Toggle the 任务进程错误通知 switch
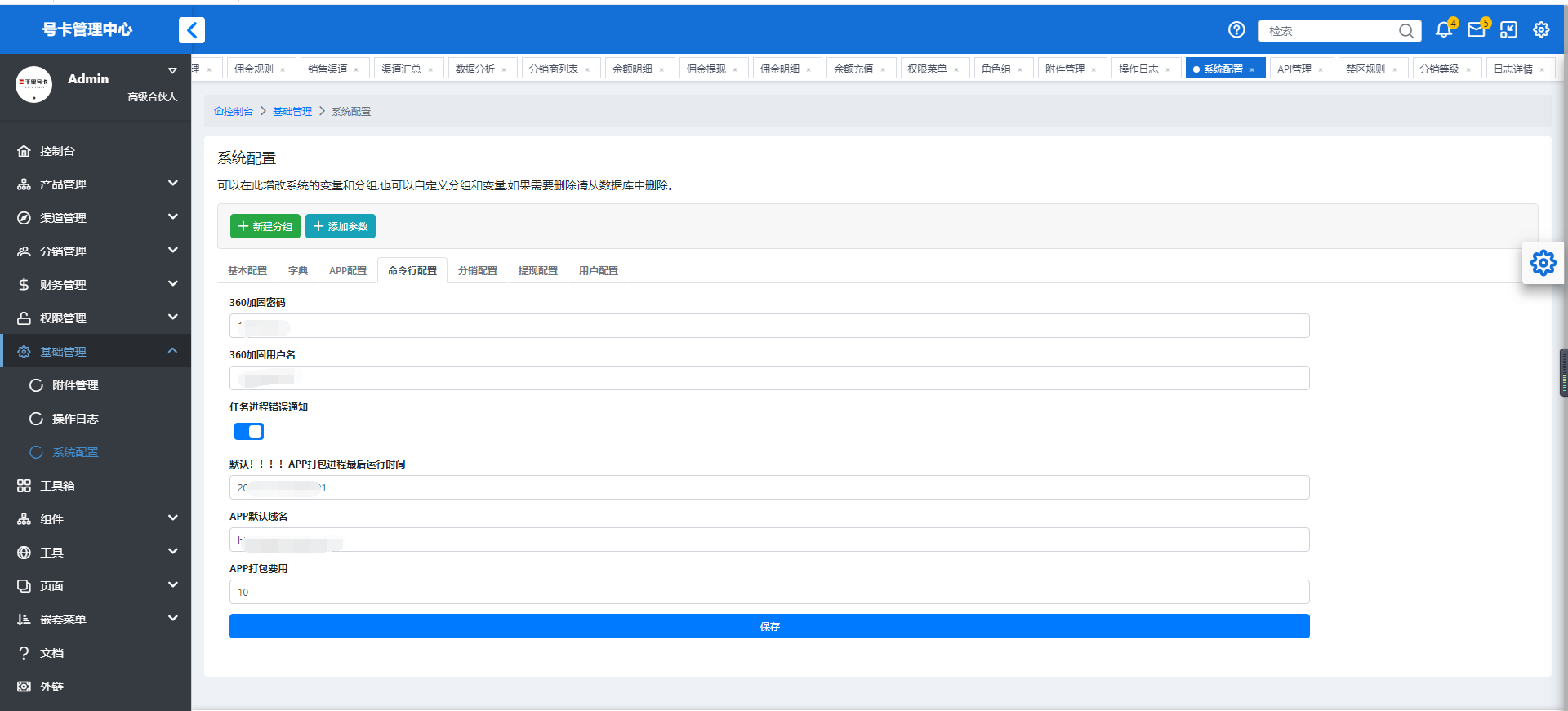Image resolution: width=1568 pixels, height=711 pixels. click(248, 431)
